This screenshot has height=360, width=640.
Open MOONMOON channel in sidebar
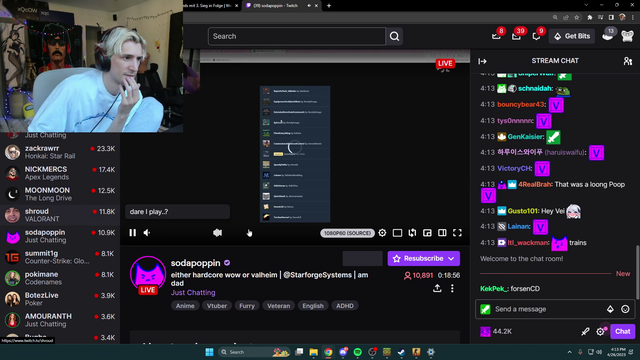[x=60, y=194]
